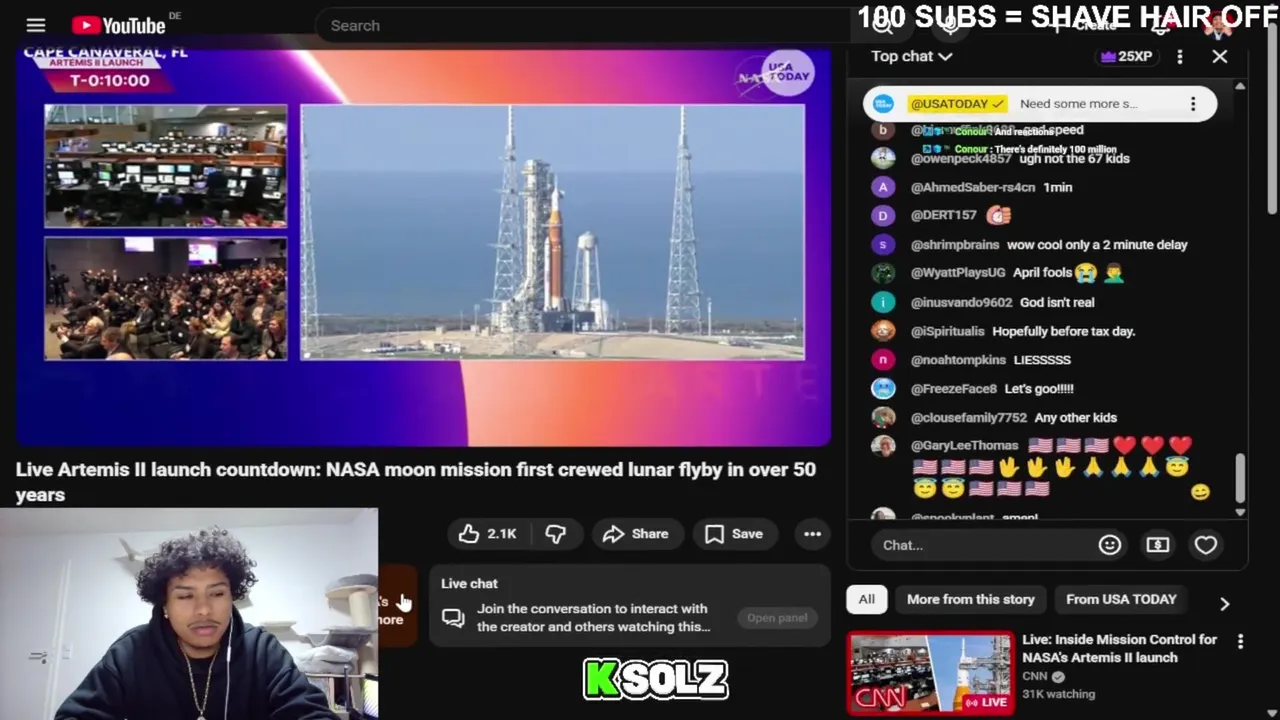
Task: Expand the Top chat dropdown
Action: click(x=911, y=56)
